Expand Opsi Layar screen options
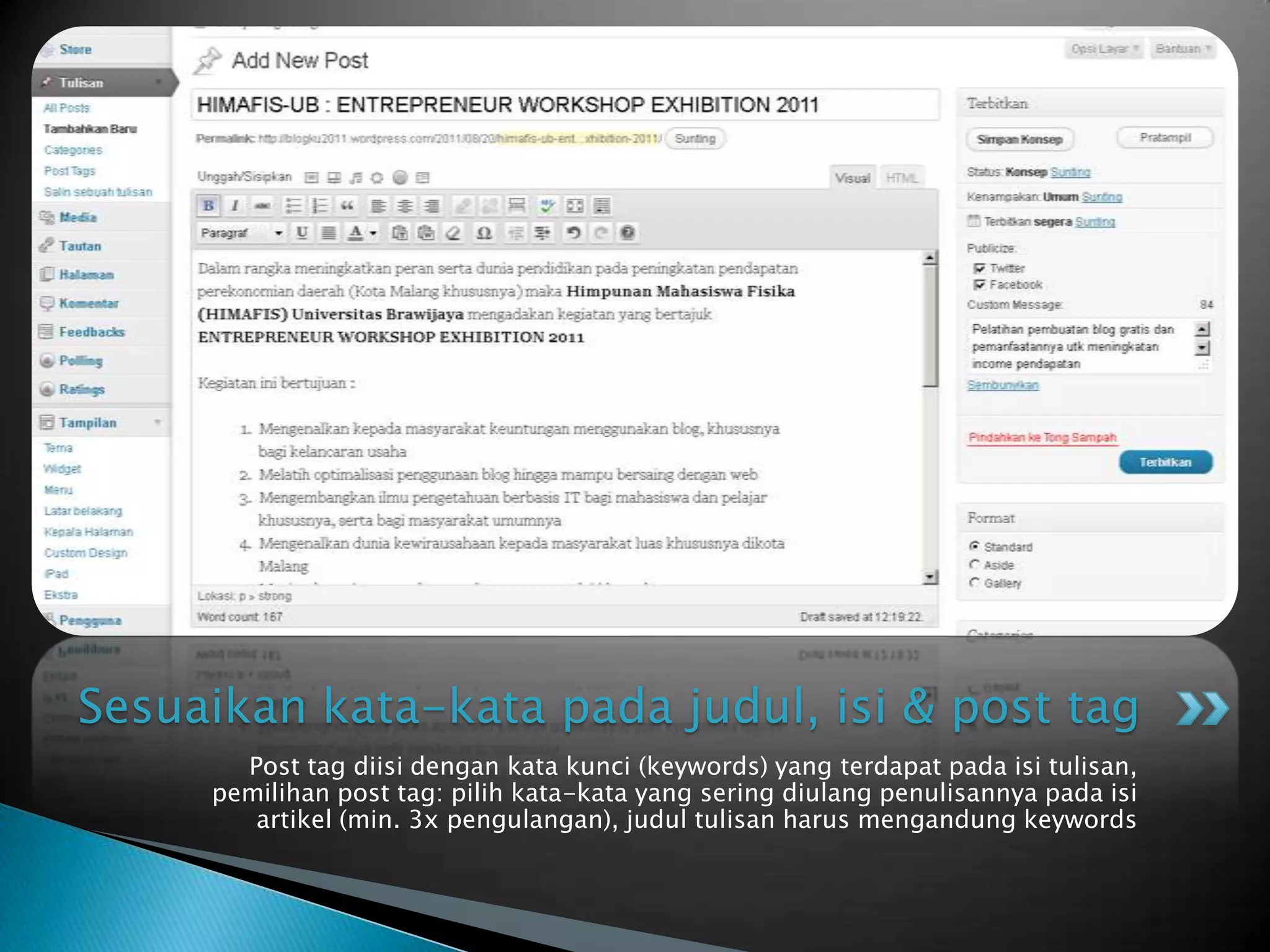Screen dimensions: 1270x952 point(1104,49)
